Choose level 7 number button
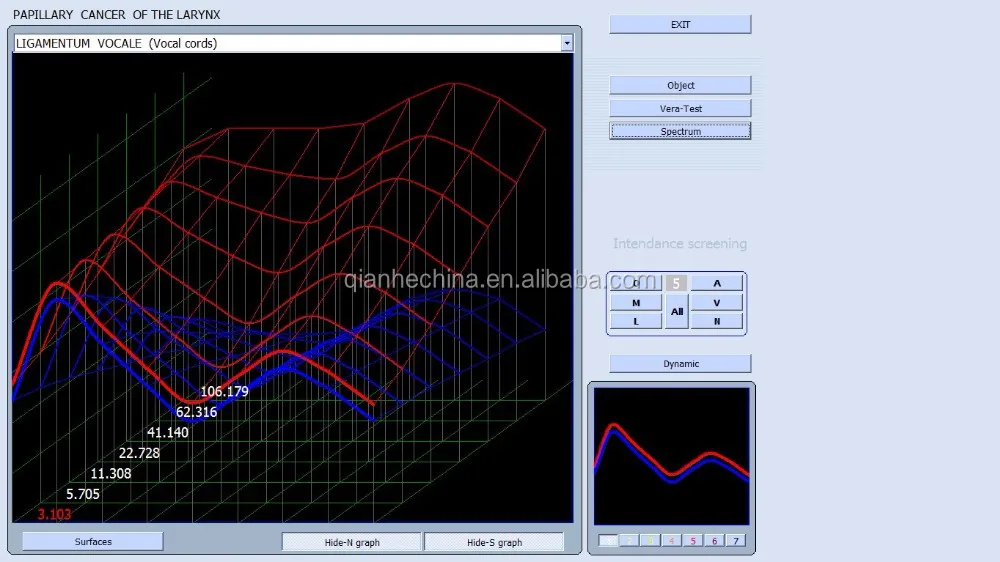 point(736,541)
